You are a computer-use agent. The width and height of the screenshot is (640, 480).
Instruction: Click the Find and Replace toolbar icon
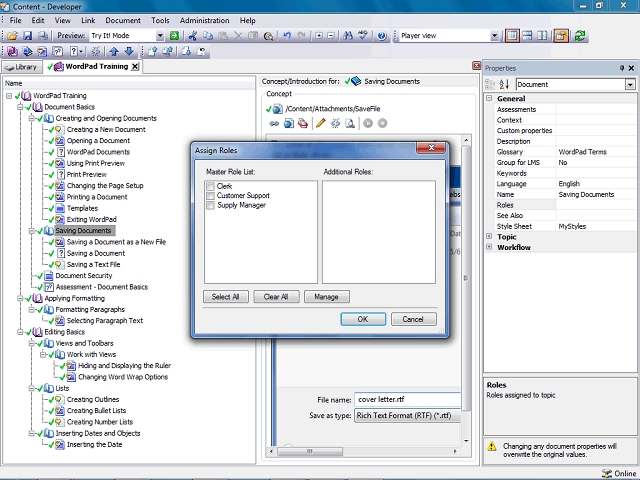268,36
